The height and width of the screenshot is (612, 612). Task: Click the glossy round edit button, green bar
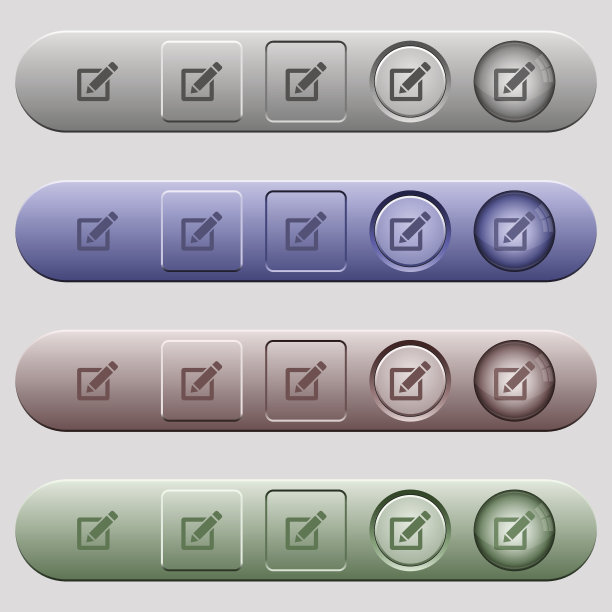[x=514, y=530]
